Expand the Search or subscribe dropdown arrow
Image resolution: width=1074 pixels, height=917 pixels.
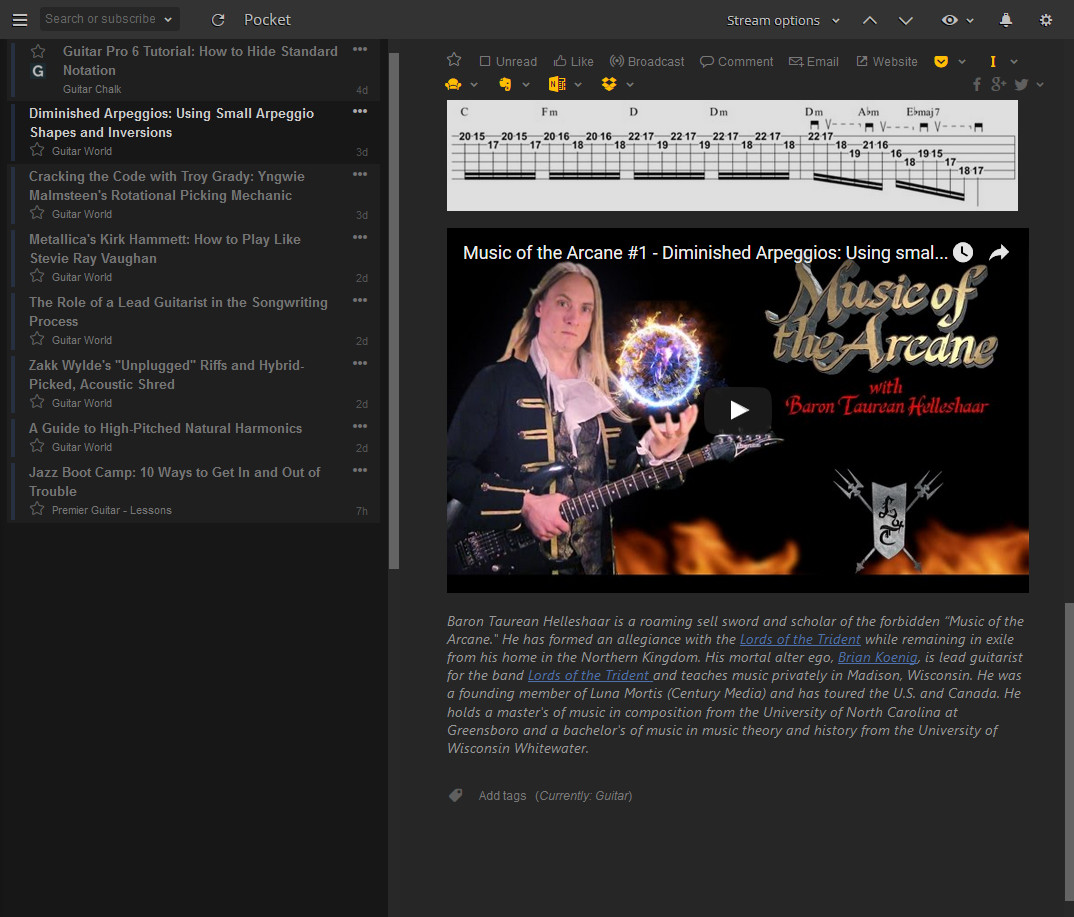click(x=168, y=20)
